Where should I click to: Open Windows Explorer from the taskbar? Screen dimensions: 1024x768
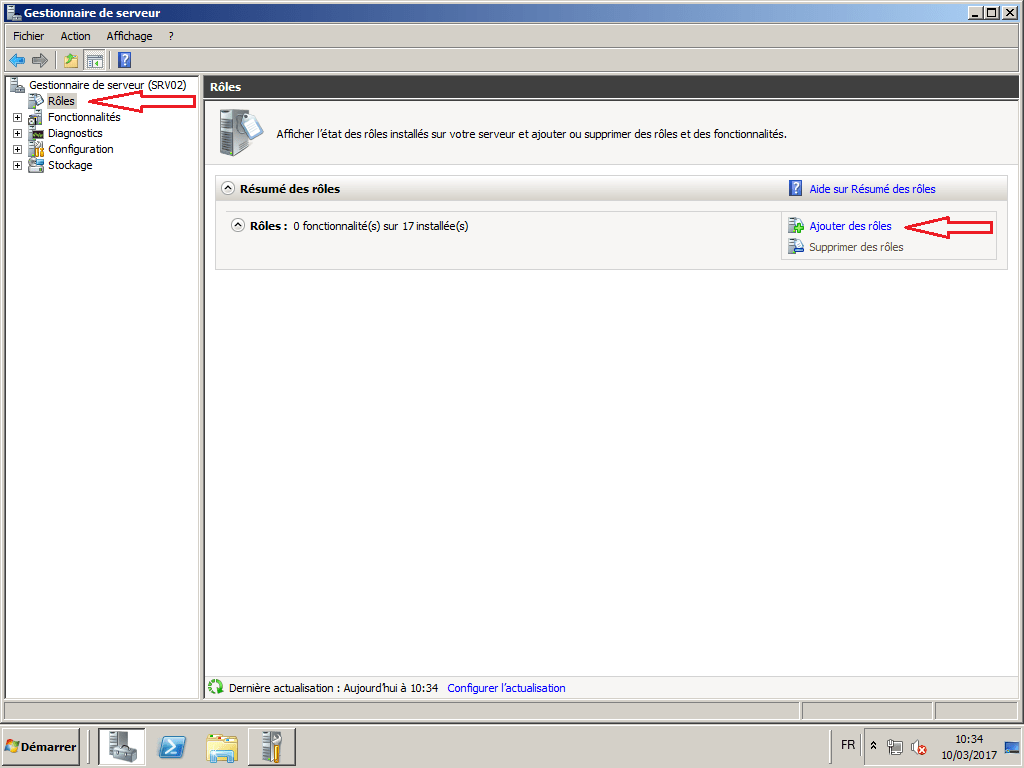pos(221,746)
